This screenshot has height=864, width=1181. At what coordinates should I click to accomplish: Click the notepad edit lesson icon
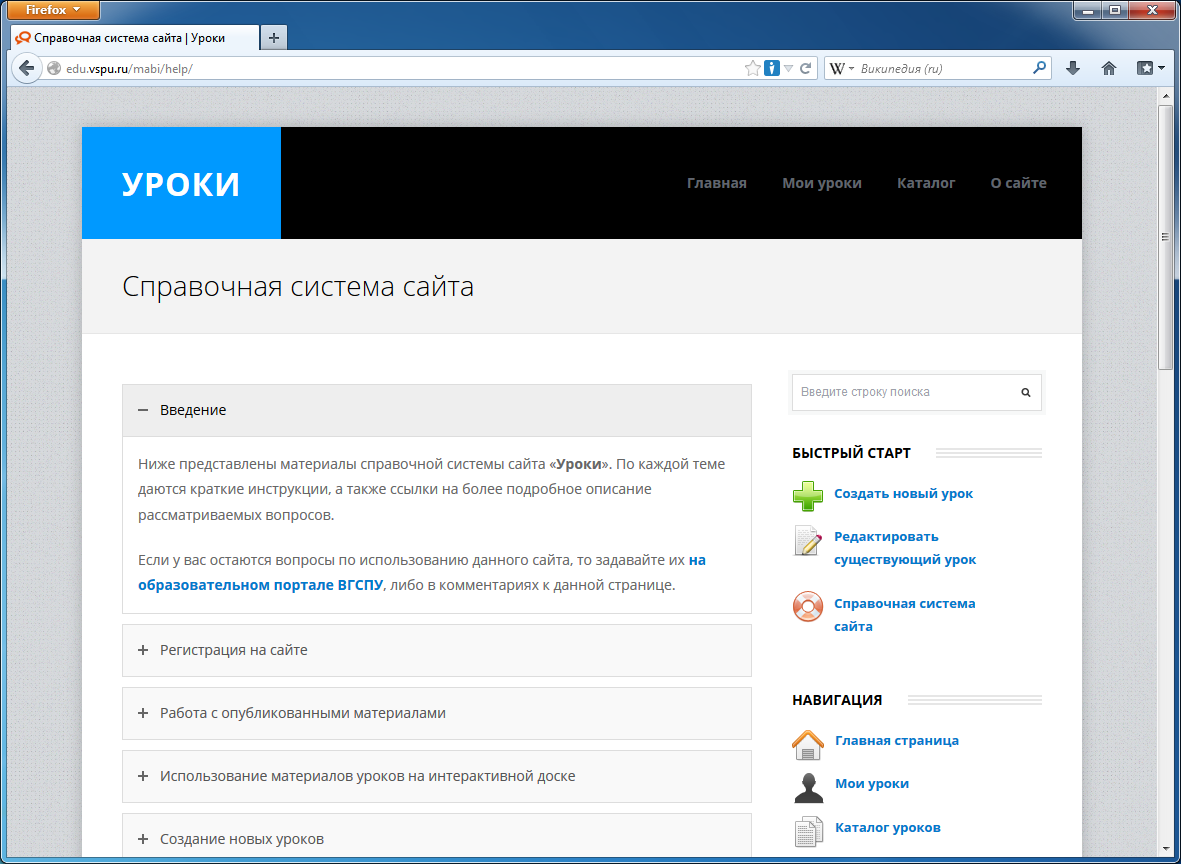(x=808, y=541)
